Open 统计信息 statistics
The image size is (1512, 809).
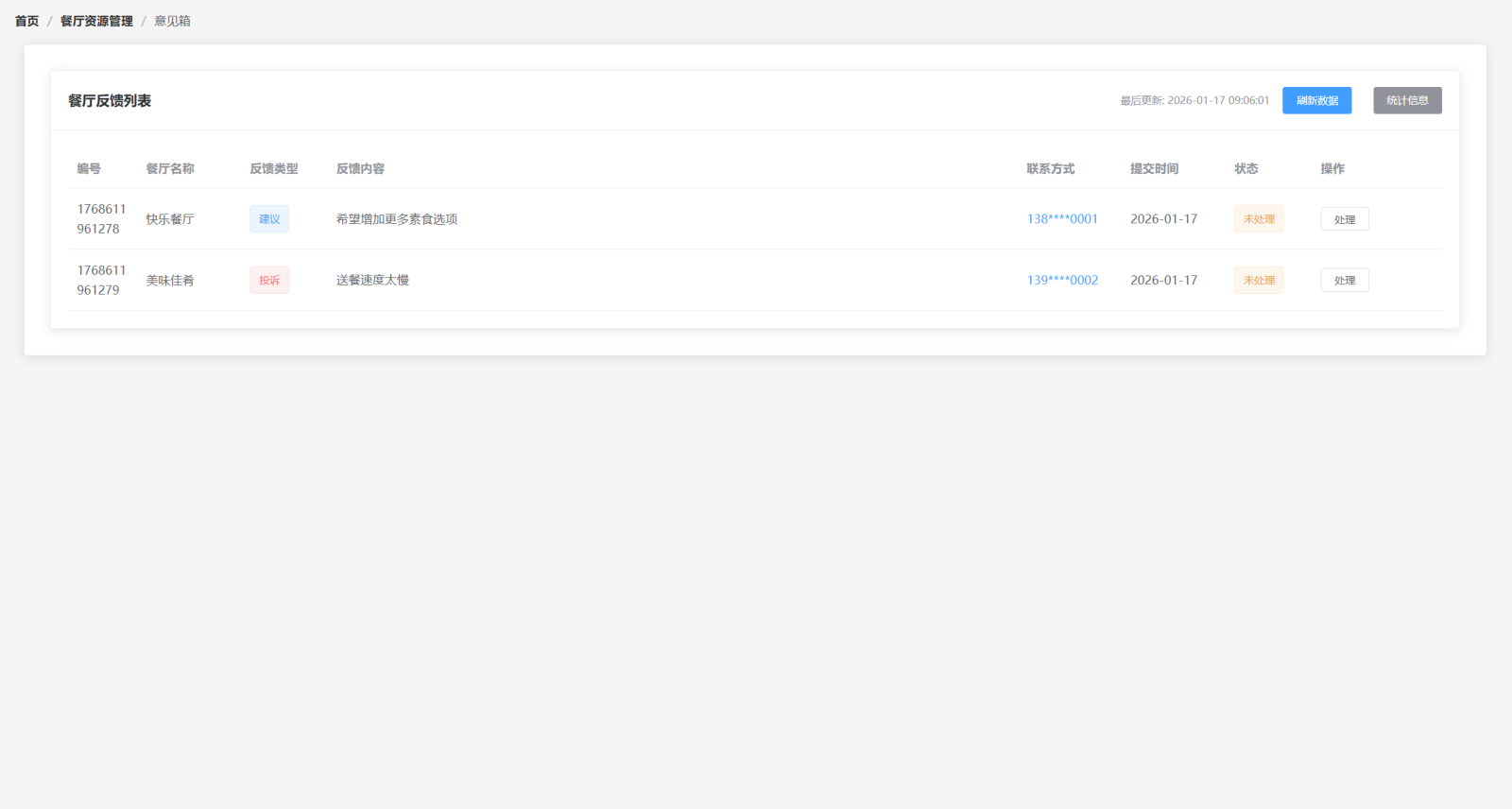1407,100
